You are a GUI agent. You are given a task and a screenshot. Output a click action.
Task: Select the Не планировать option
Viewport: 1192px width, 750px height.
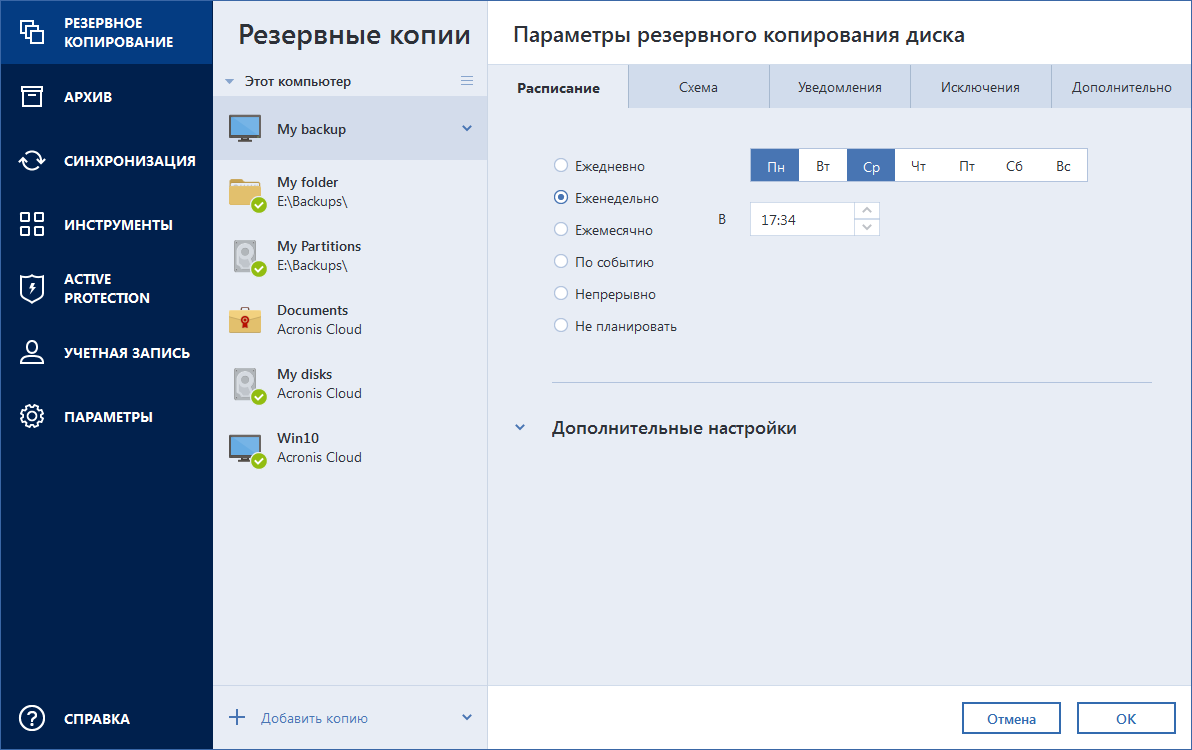pyautogui.click(x=560, y=325)
